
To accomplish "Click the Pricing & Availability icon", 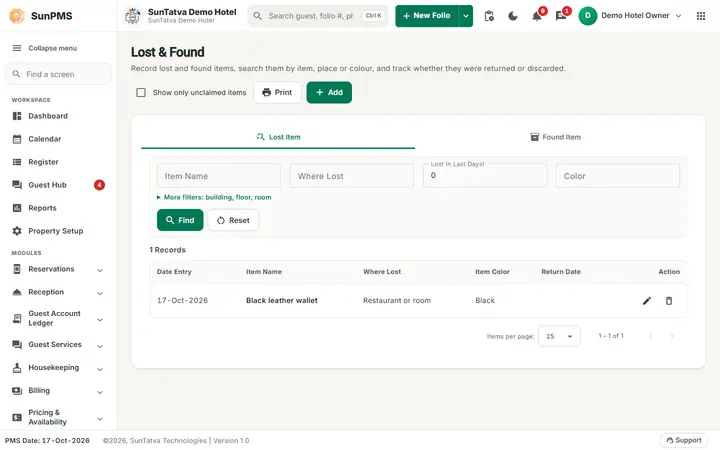I will (17, 417).
